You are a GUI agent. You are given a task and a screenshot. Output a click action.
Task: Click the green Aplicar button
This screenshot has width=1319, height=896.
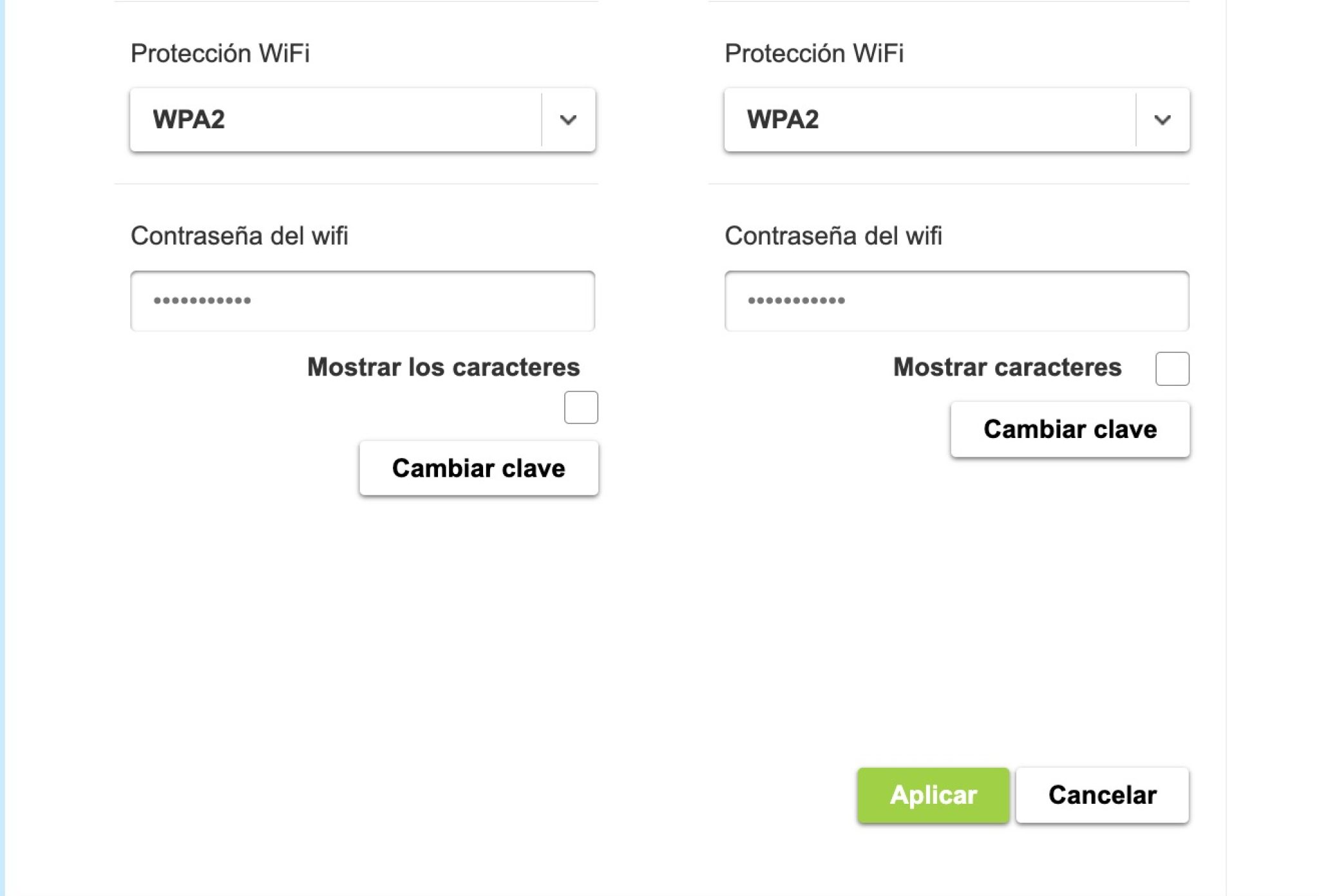(x=933, y=796)
